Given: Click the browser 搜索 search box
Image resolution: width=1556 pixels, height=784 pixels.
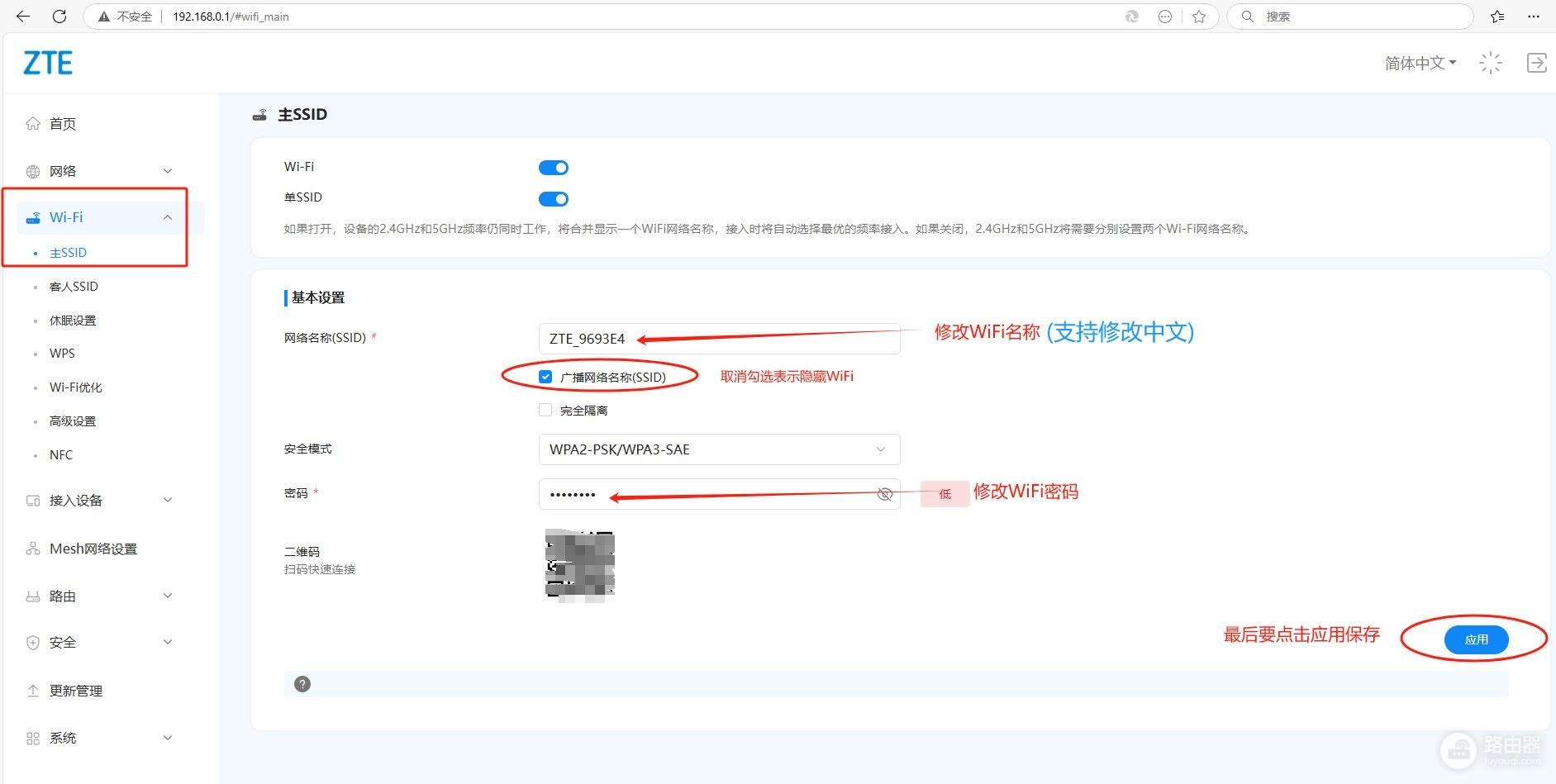Looking at the screenshot, I should pyautogui.click(x=1350, y=17).
